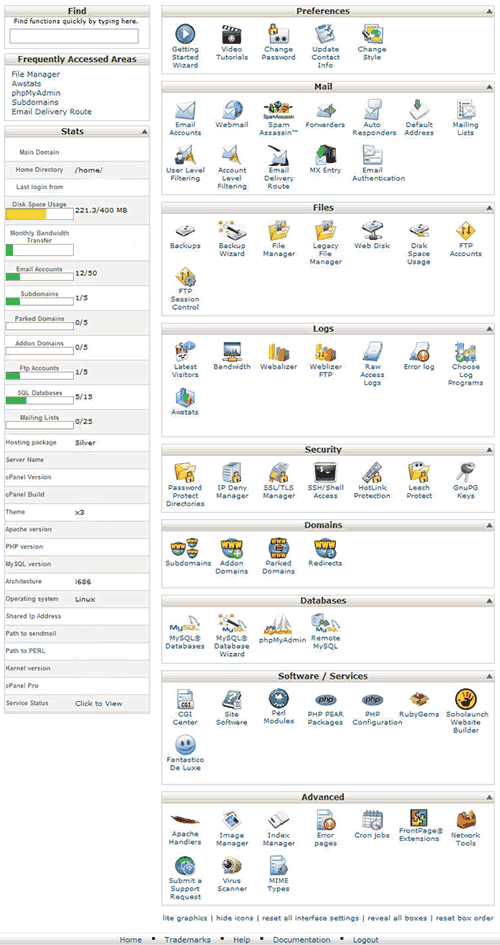
Task: Open Subdomains from Frequently Accessed Areas
Action: point(35,102)
